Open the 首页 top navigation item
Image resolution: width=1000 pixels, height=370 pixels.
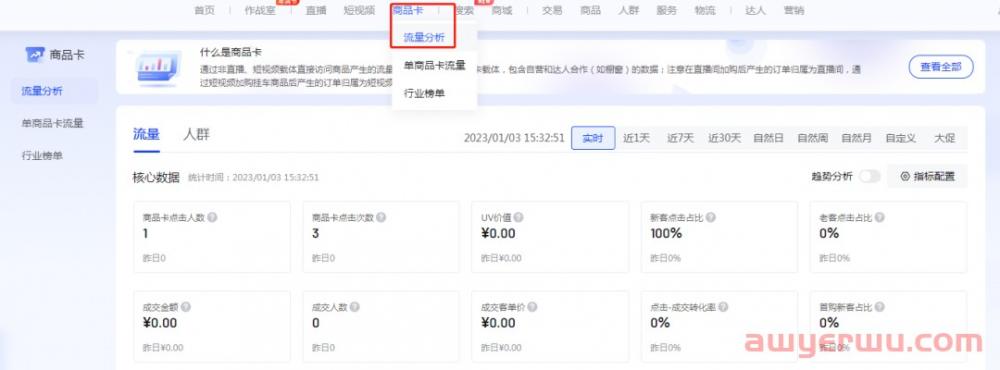(x=204, y=10)
